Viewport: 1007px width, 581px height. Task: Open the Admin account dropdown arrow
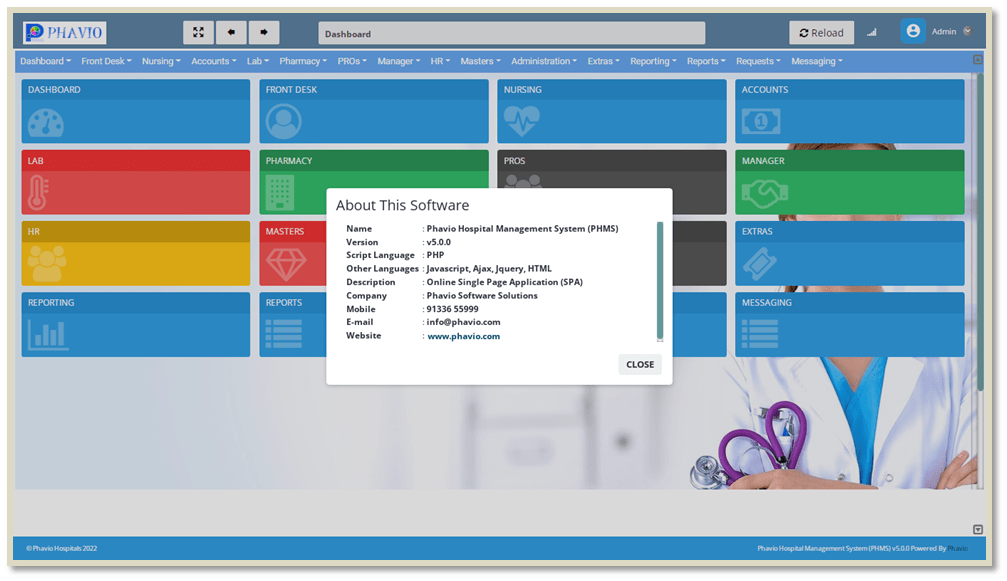coord(968,31)
